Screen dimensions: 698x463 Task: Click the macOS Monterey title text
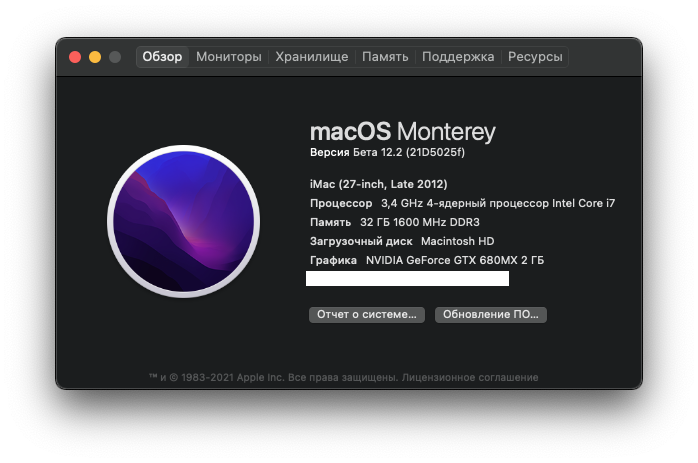click(x=402, y=132)
